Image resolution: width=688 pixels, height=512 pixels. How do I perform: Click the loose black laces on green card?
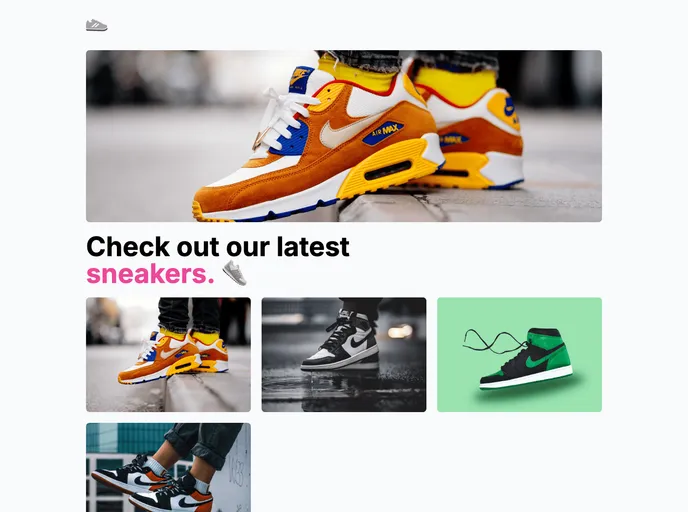[x=494, y=342]
